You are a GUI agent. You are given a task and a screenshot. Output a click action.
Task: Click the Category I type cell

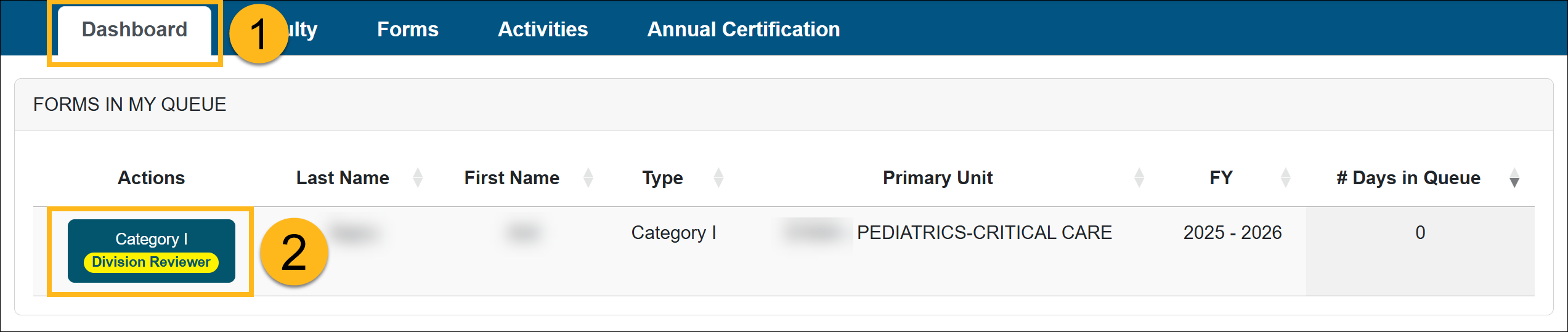tap(673, 233)
